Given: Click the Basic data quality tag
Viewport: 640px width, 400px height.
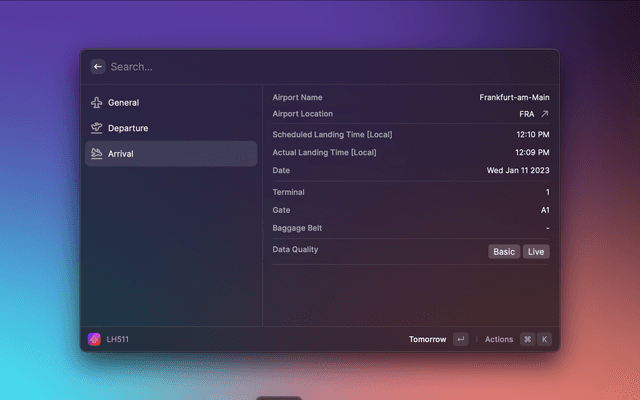Looking at the screenshot, I should pyautogui.click(x=504, y=252).
